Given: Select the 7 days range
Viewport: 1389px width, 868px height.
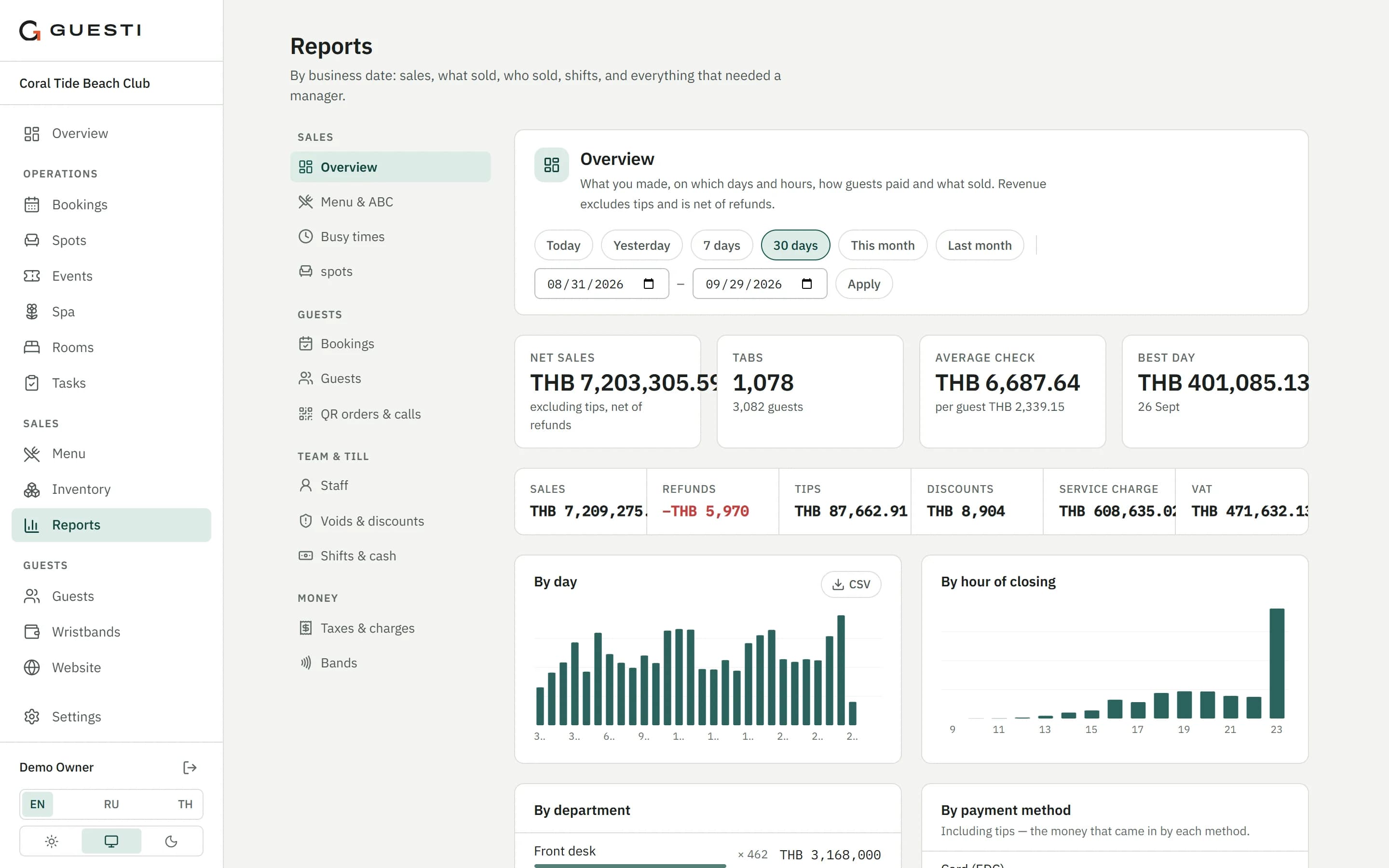Looking at the screenshot, I should coord(722,245).
